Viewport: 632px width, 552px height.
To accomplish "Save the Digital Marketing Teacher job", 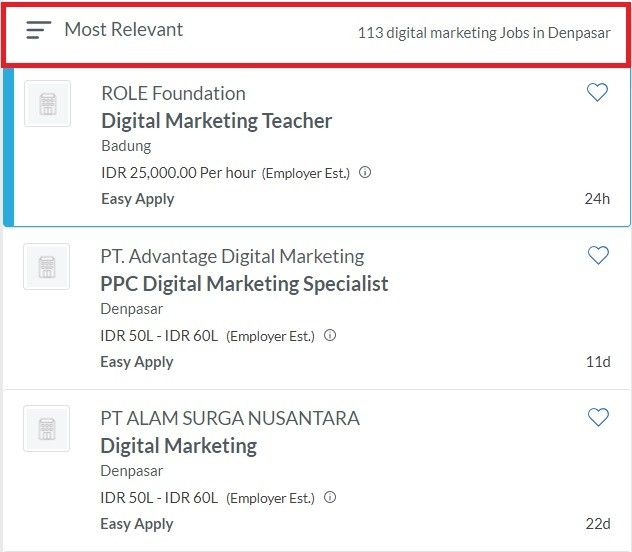I will (597, 92).
